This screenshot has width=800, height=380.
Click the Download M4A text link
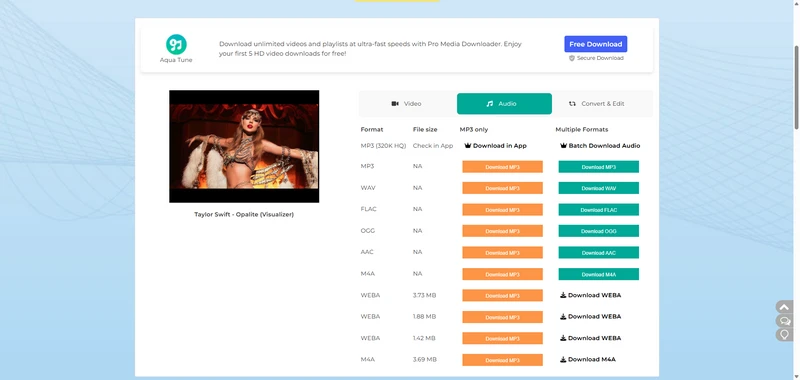(587, 360)
